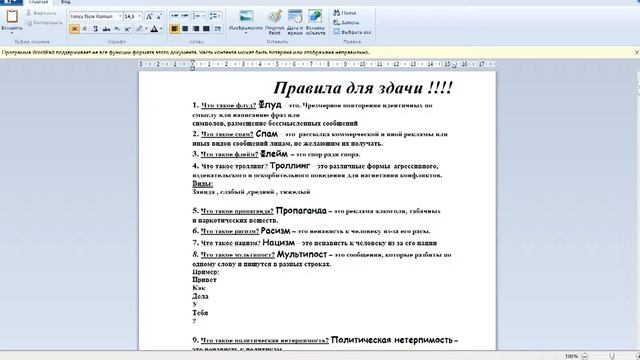Select align text left
Screen dimensions: 640x360
click(175, 29)
